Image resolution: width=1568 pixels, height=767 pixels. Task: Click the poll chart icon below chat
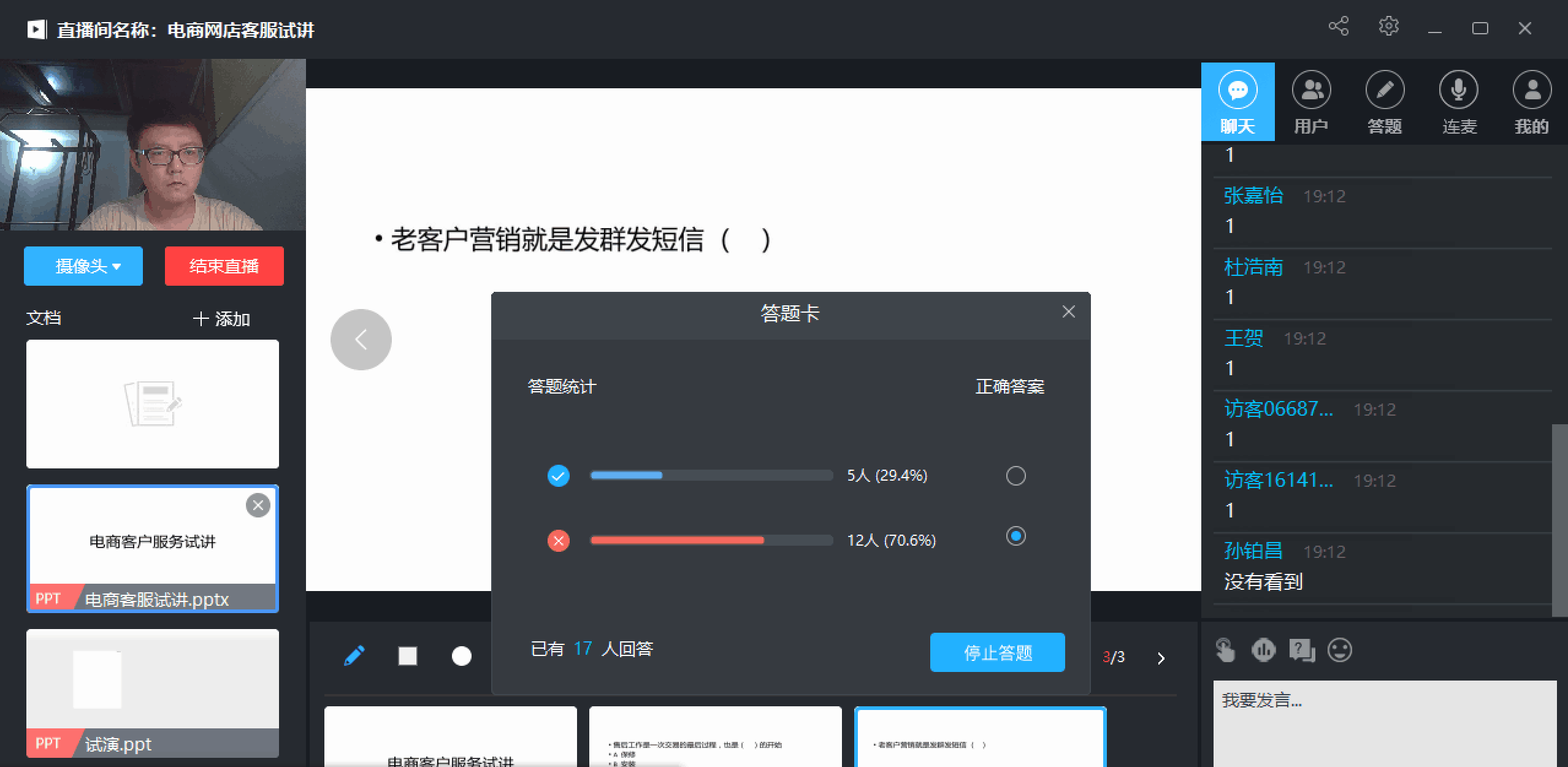1263,650
